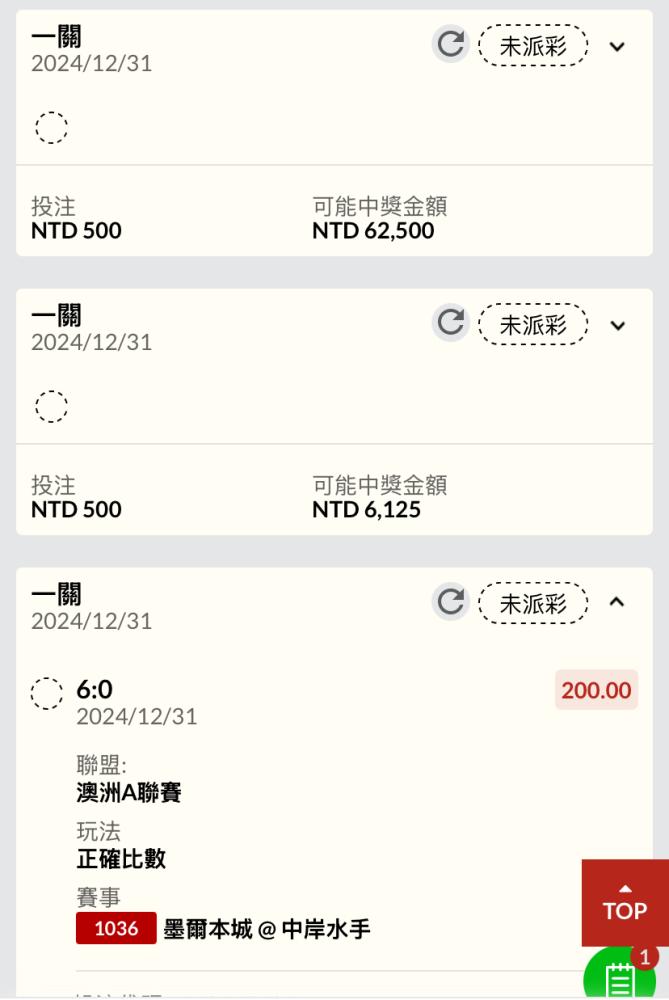
Task: Click the 200.00 odds badge
Action: [596, 690]
